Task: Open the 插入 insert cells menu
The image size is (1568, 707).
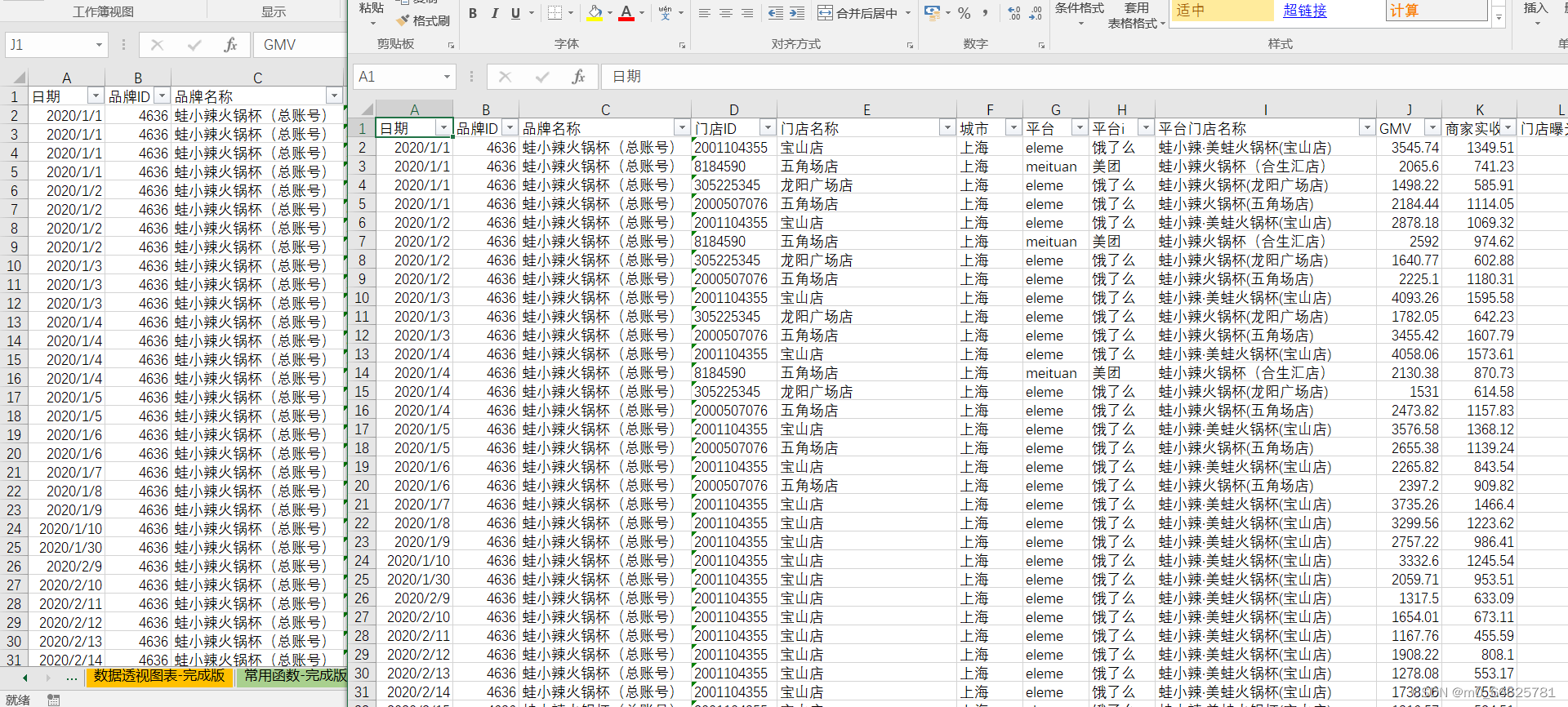Action: 1535,14
